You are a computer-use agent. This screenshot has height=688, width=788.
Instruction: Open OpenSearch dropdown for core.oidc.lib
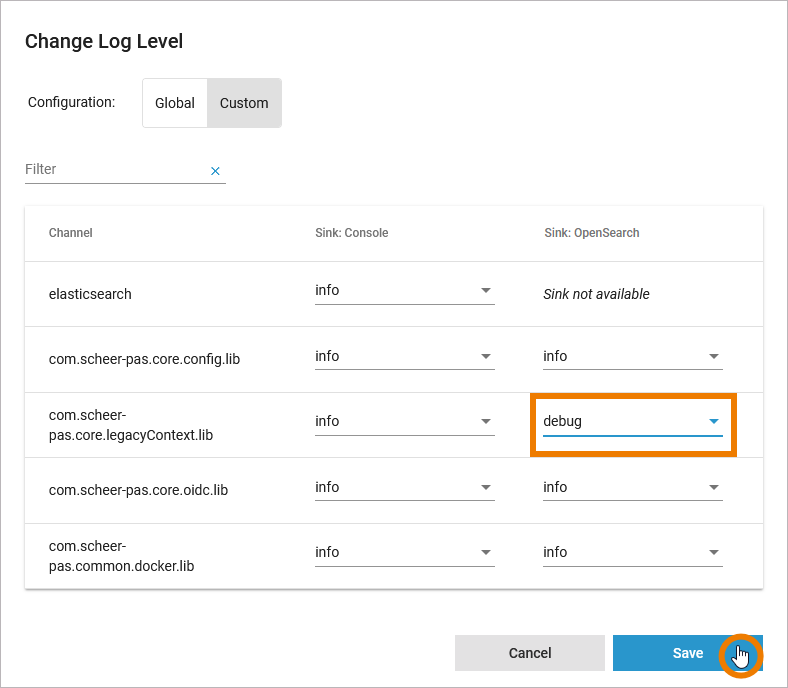632,488
